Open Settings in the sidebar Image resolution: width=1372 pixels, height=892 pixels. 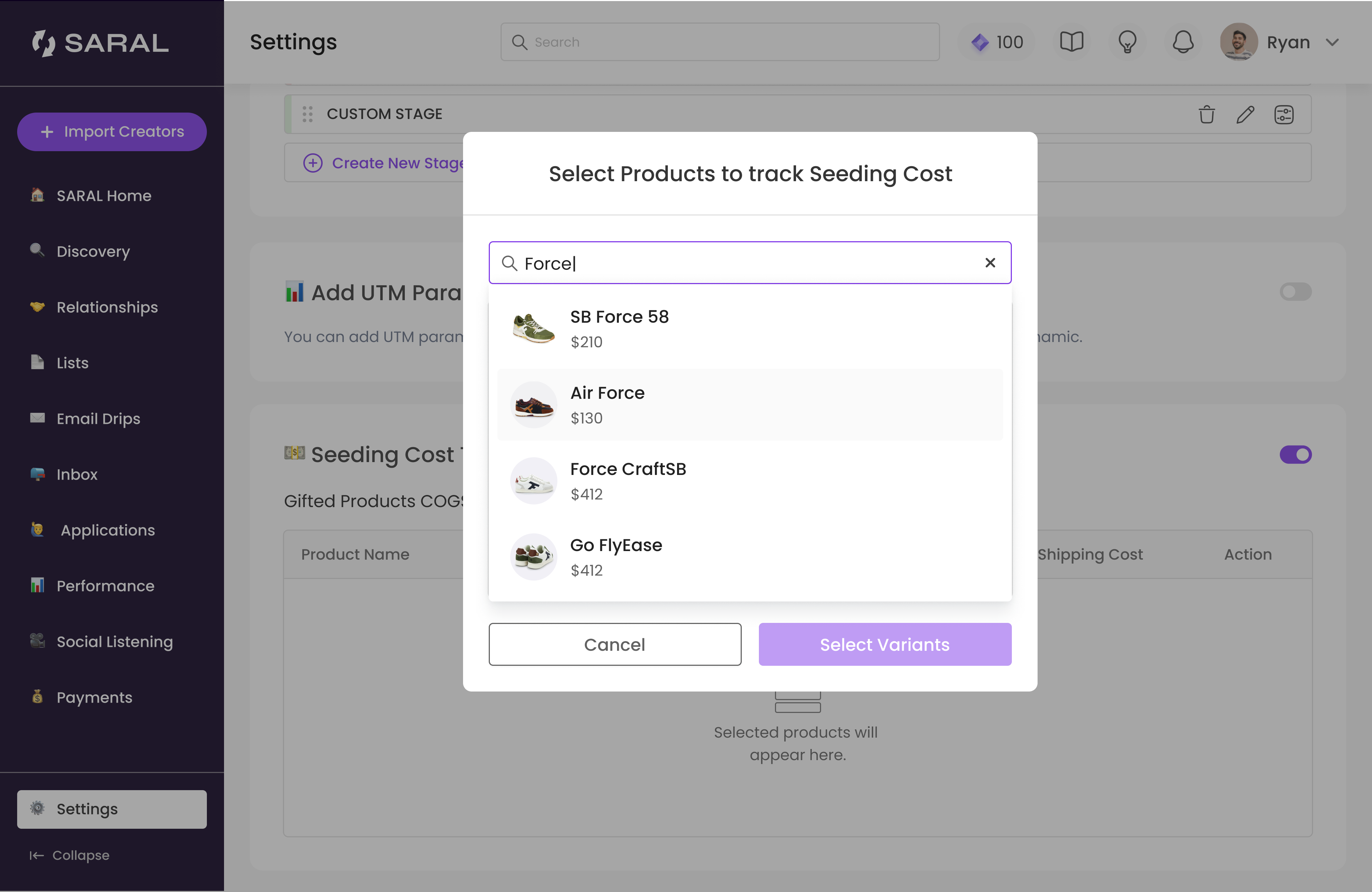112,809
